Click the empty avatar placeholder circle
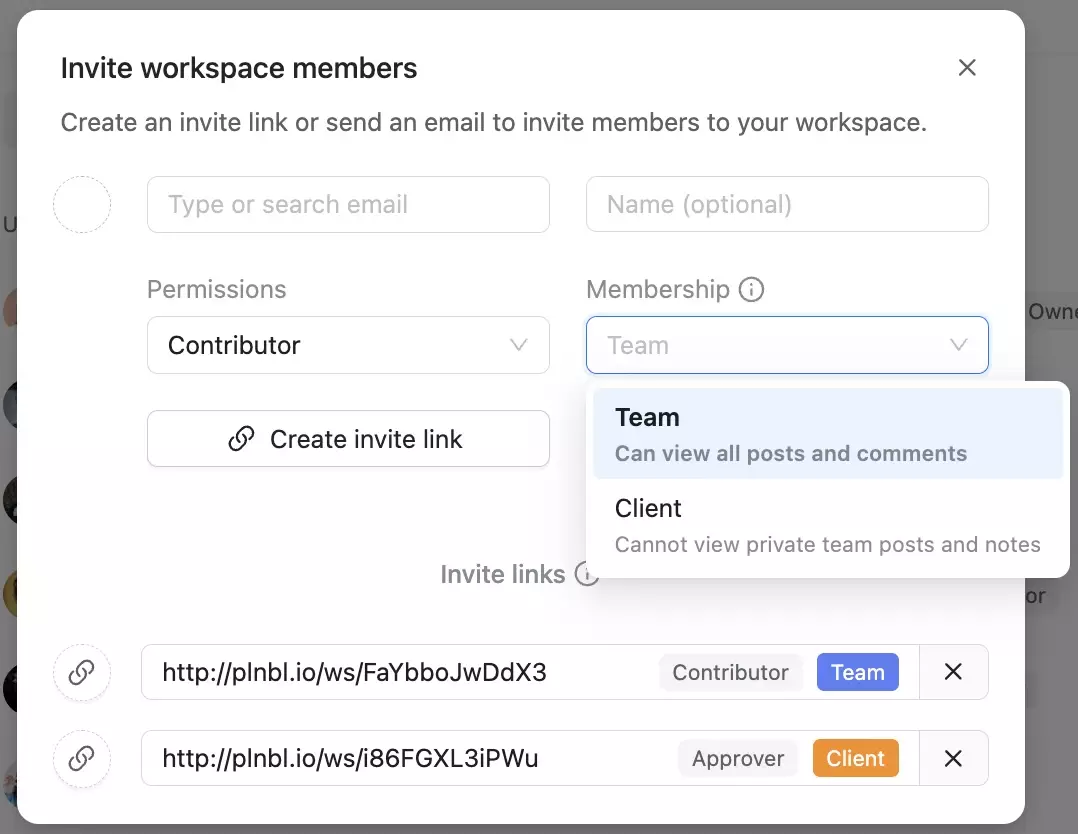 (82, 204)
